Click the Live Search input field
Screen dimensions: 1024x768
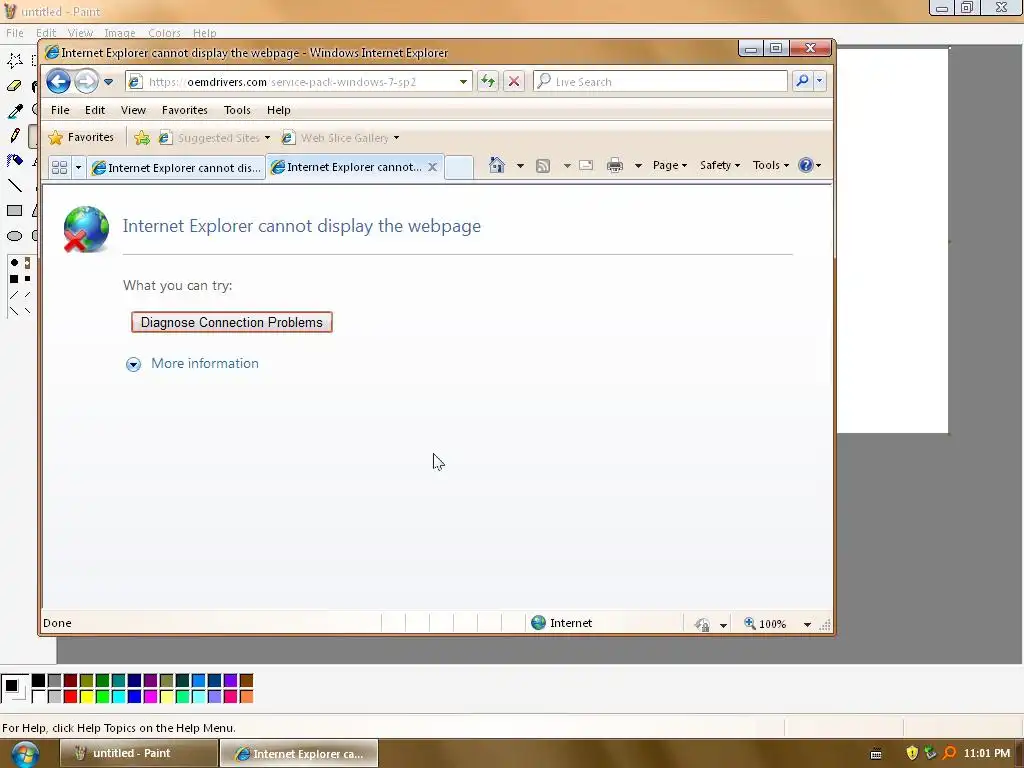(x=660, y=82)
